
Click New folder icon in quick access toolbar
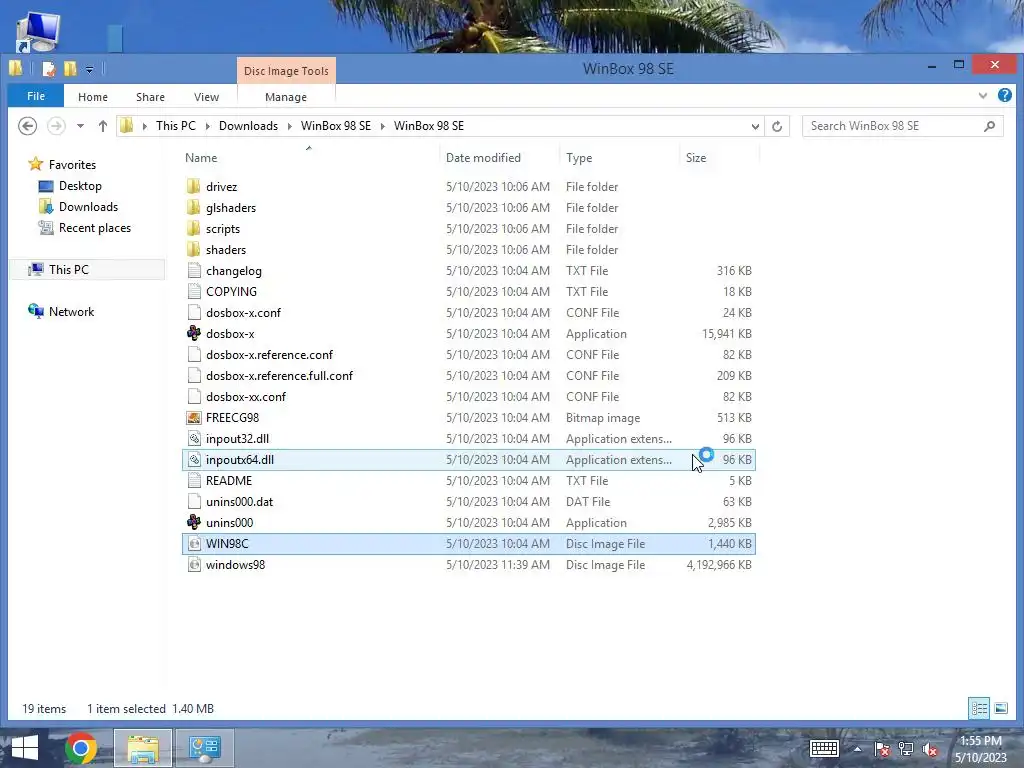tap(70, 69)
